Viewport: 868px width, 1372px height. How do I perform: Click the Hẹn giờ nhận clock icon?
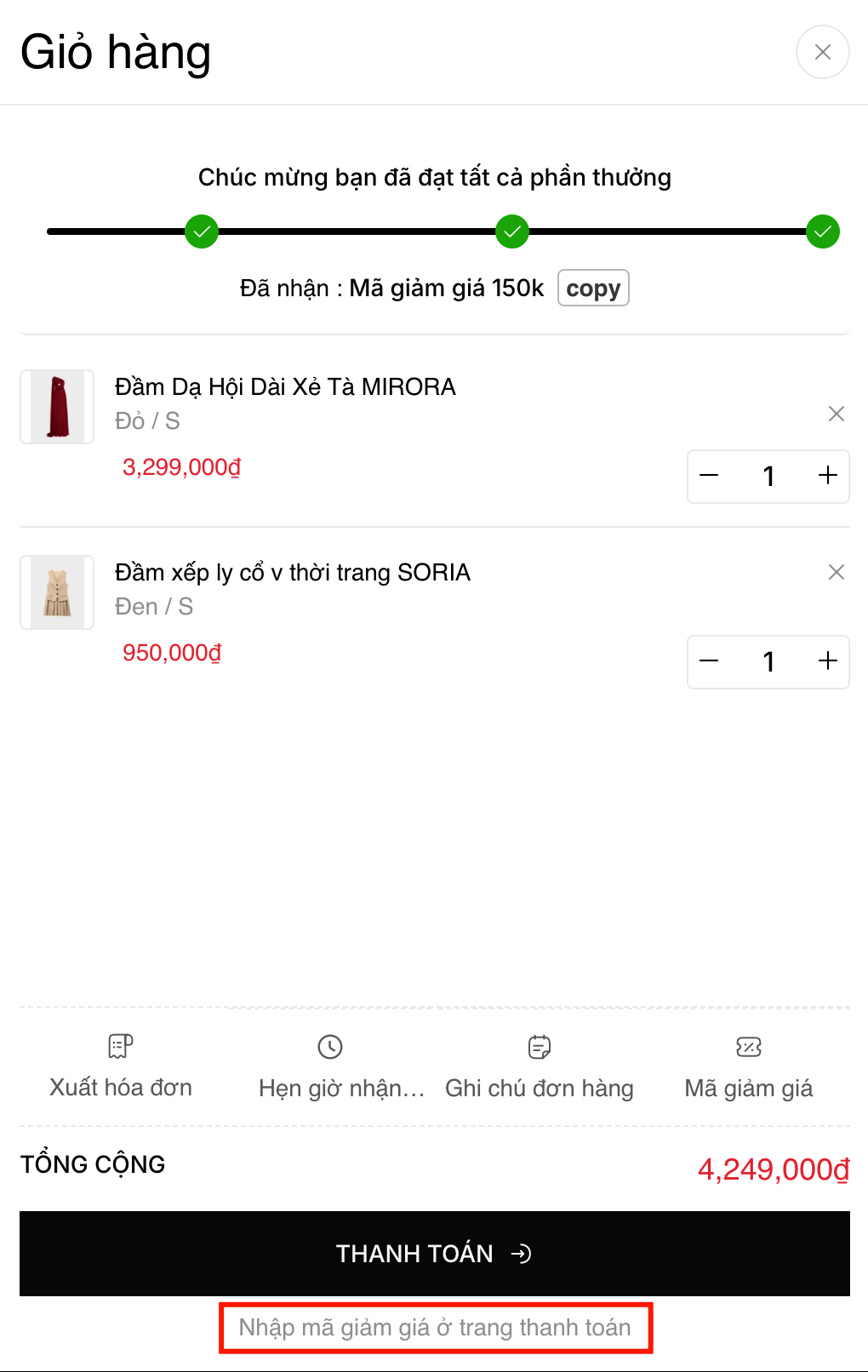point(330,1047)
